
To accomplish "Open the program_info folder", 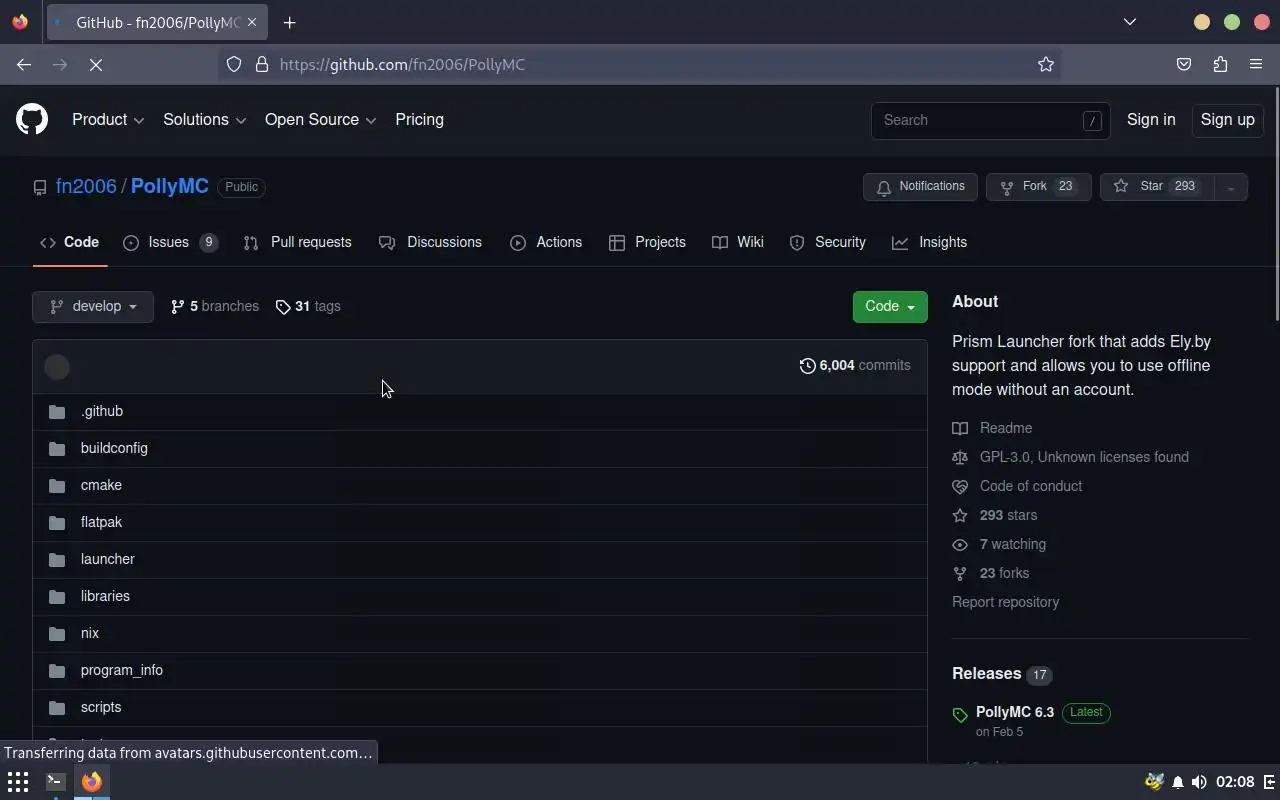I will pos(122,670).
